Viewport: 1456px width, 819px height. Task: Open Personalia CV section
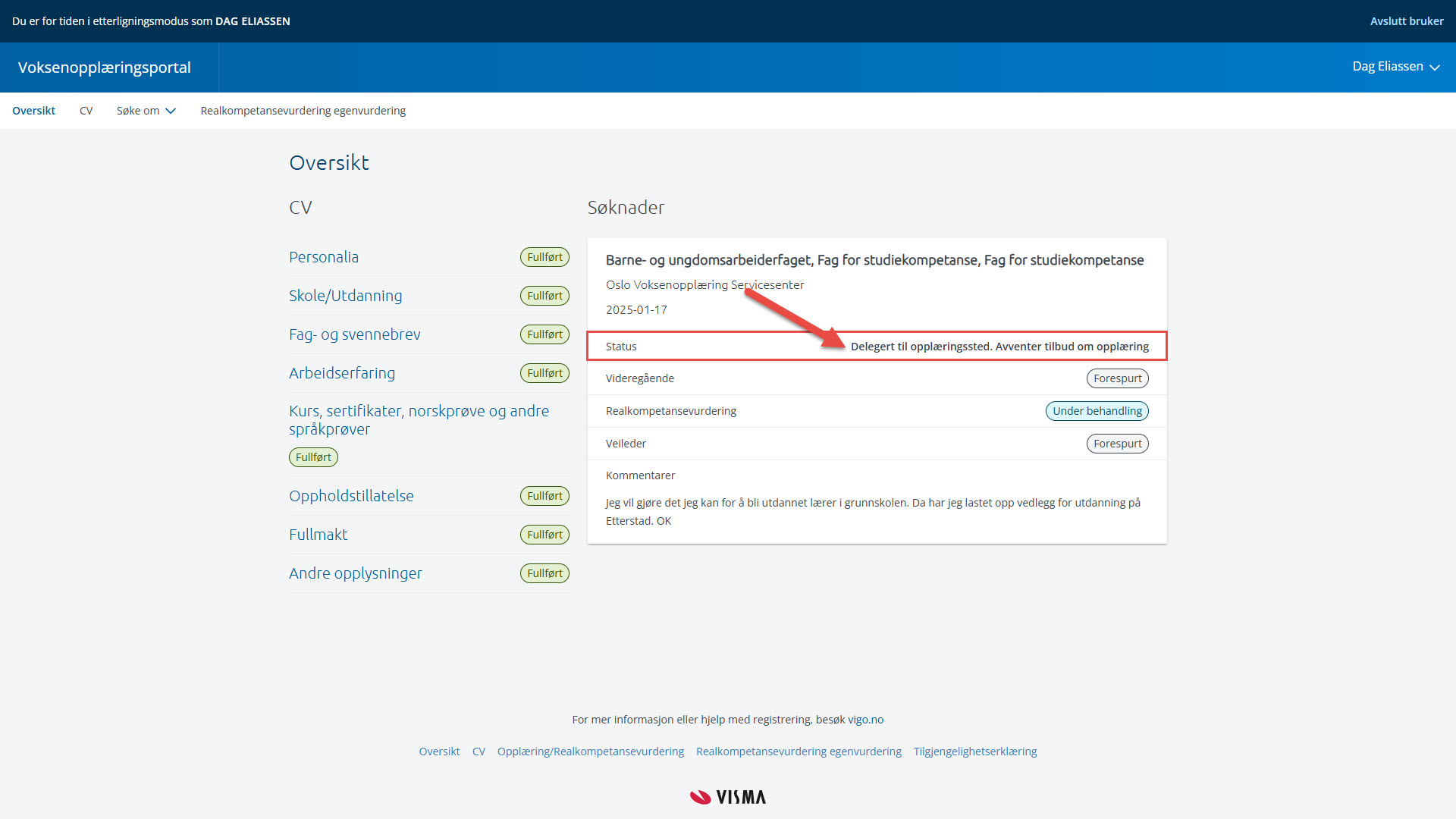pyautogui.click(x=324, y=257)
